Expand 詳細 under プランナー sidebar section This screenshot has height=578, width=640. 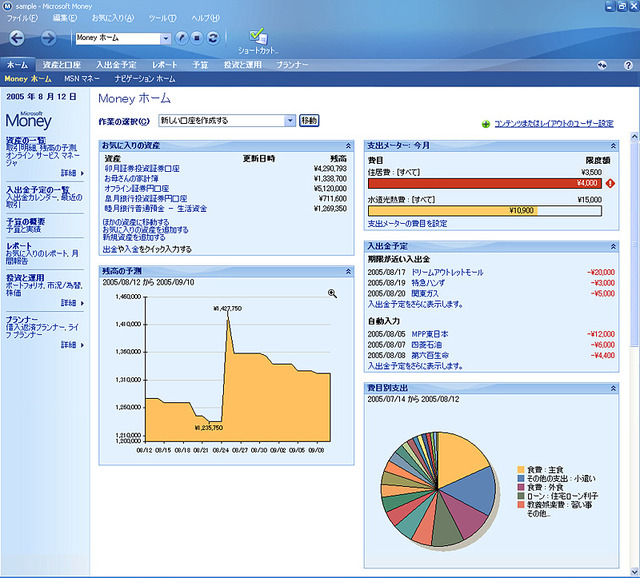point(72,345)
